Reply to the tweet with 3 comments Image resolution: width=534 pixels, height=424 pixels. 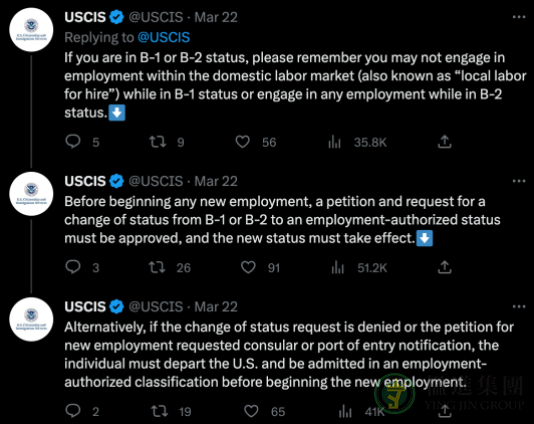(x=73, y=267)
